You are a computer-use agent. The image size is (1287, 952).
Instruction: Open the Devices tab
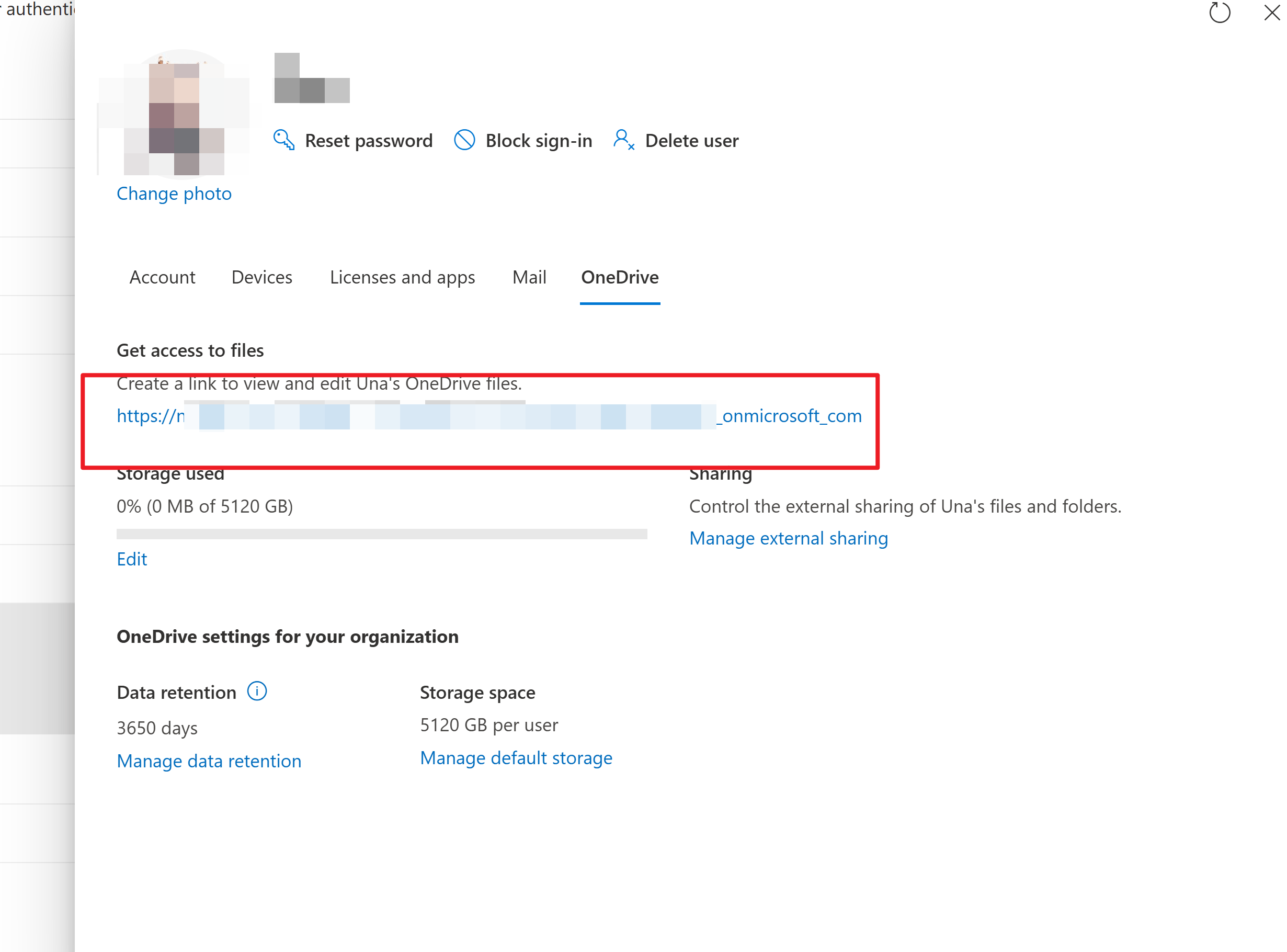(261, 277)
